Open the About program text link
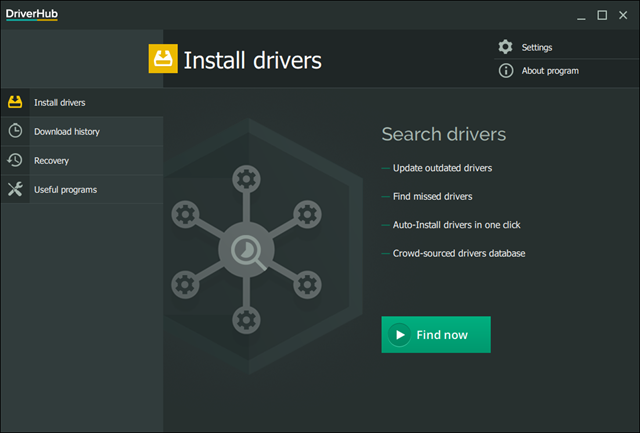The image size is (640, 433). coord(550,71)
